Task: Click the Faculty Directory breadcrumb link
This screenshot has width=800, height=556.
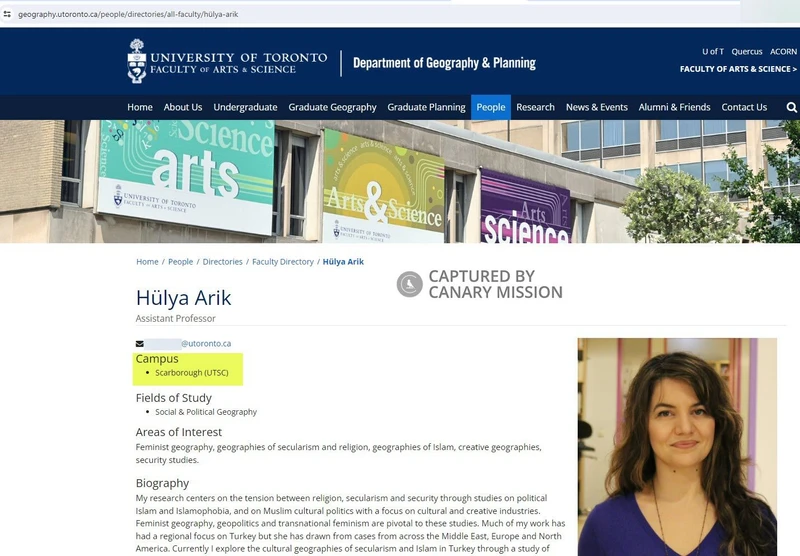Action: tap(283, 262)
